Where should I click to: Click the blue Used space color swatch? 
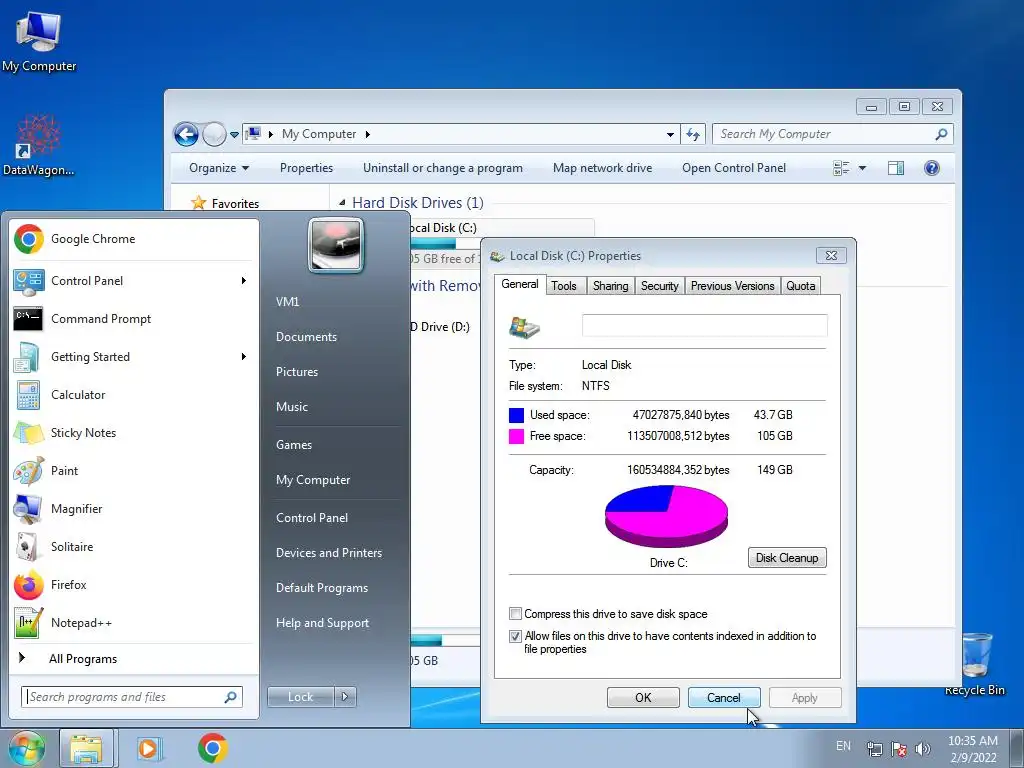(517, 415)
